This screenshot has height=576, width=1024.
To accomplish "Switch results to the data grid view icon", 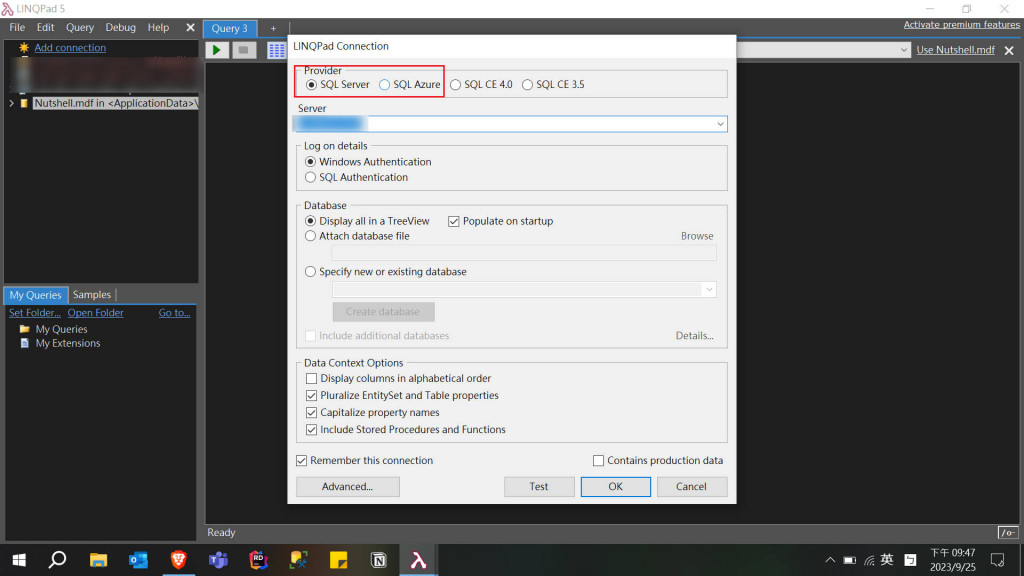I will click(276, 50).
